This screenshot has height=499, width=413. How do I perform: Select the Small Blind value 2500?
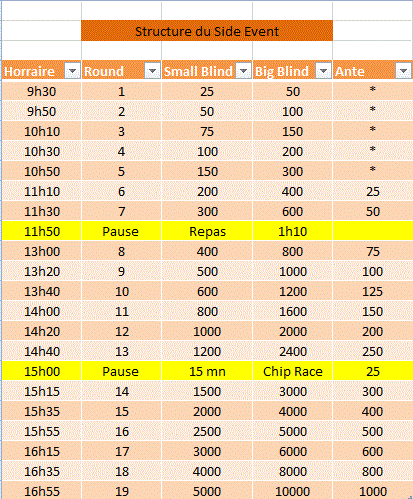(207, 431)
